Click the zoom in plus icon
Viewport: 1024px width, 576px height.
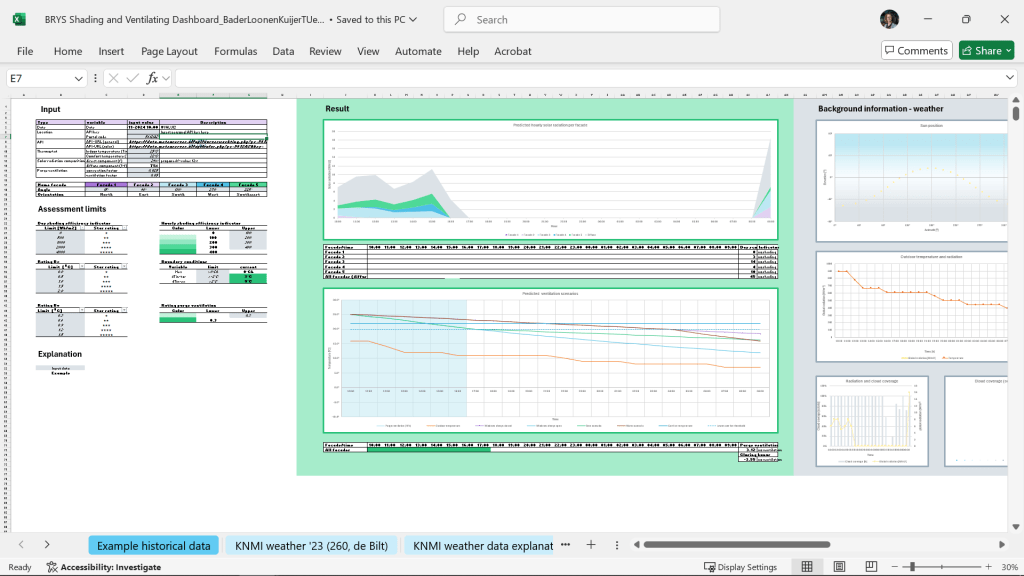[990, 567]
